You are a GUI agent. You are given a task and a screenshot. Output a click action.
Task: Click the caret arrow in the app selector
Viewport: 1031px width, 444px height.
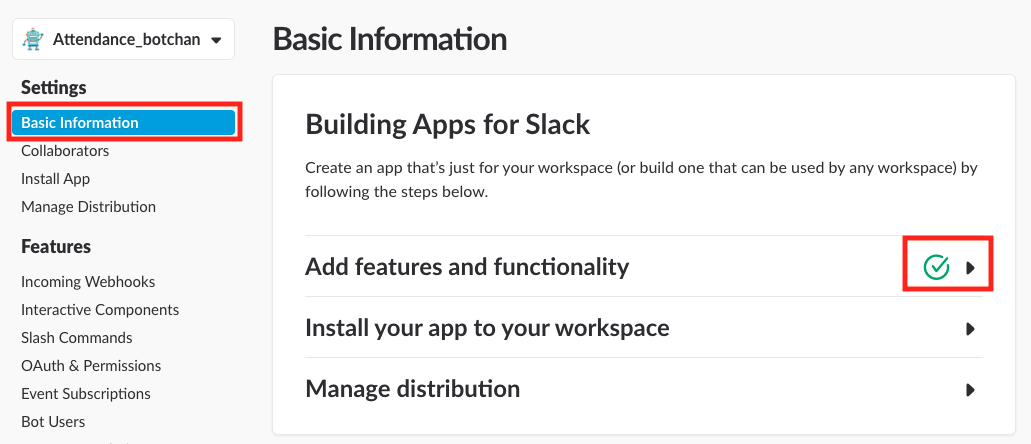[216, 40]
